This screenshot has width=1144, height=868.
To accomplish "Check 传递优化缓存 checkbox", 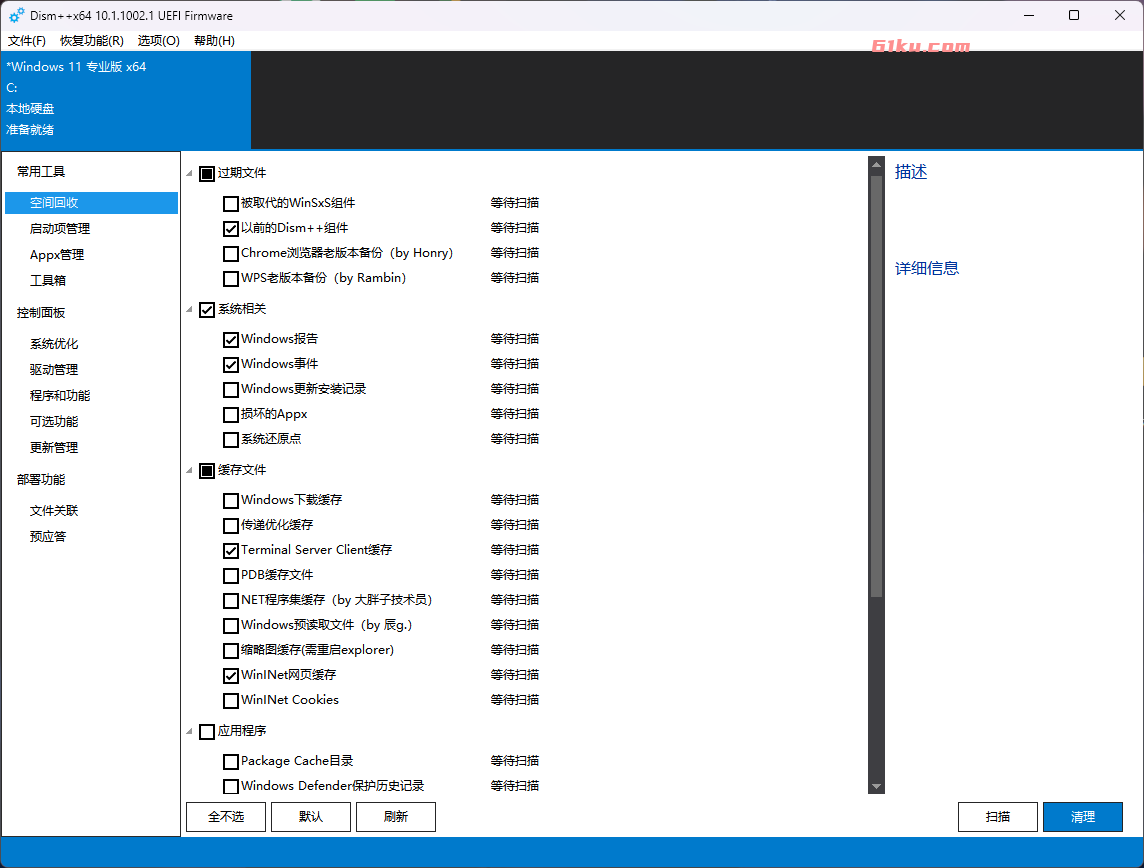I will tap(231, 525).
